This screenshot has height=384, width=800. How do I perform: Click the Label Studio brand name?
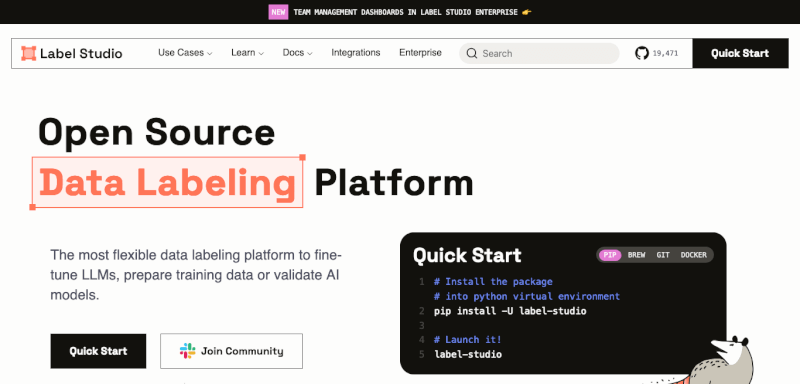pyautogui.click(x=81, y=54)
